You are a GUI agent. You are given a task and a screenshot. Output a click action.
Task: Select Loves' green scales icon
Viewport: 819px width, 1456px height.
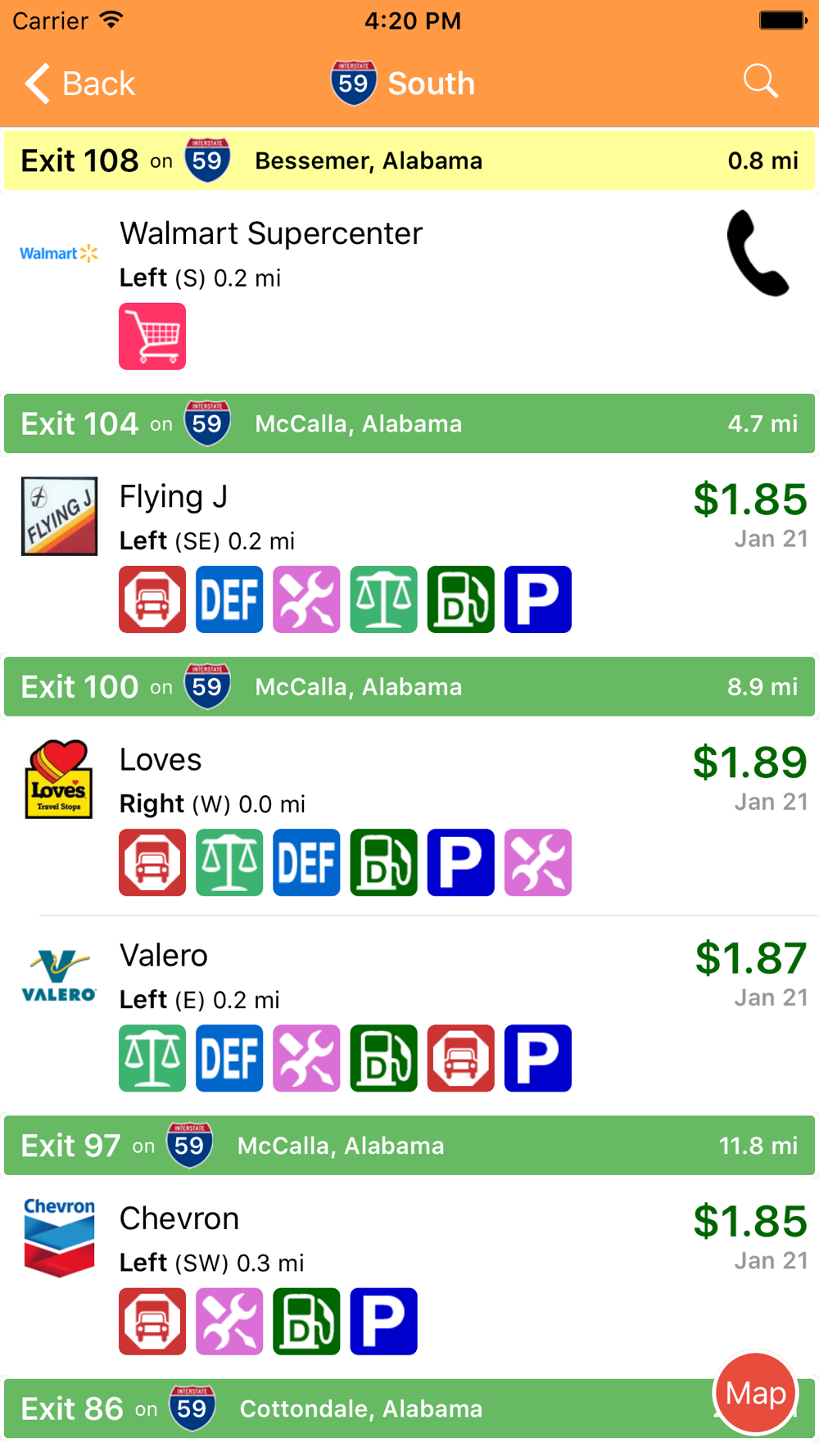229,862
